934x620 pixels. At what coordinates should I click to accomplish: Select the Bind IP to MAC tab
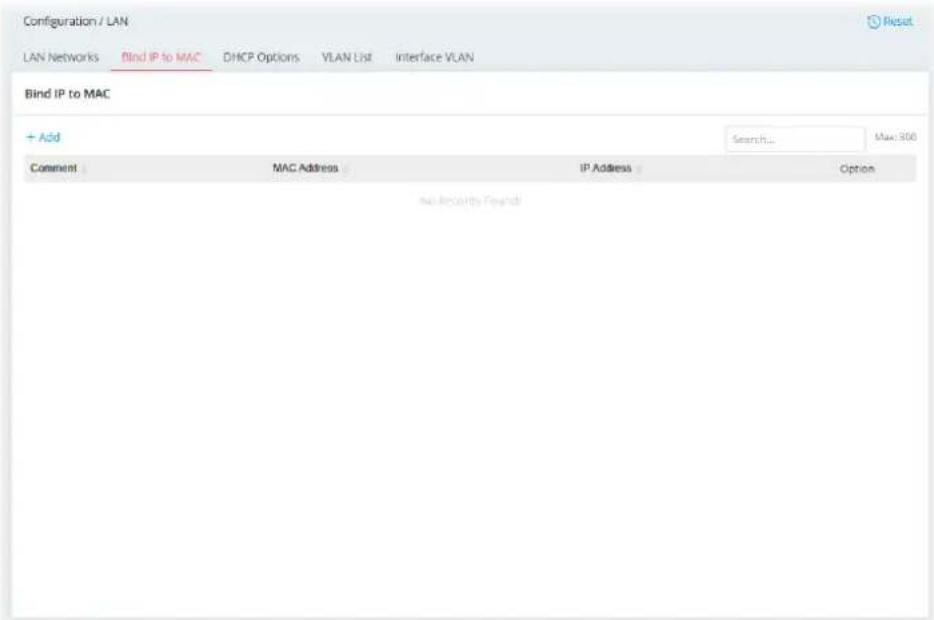(x=161, y=57)
